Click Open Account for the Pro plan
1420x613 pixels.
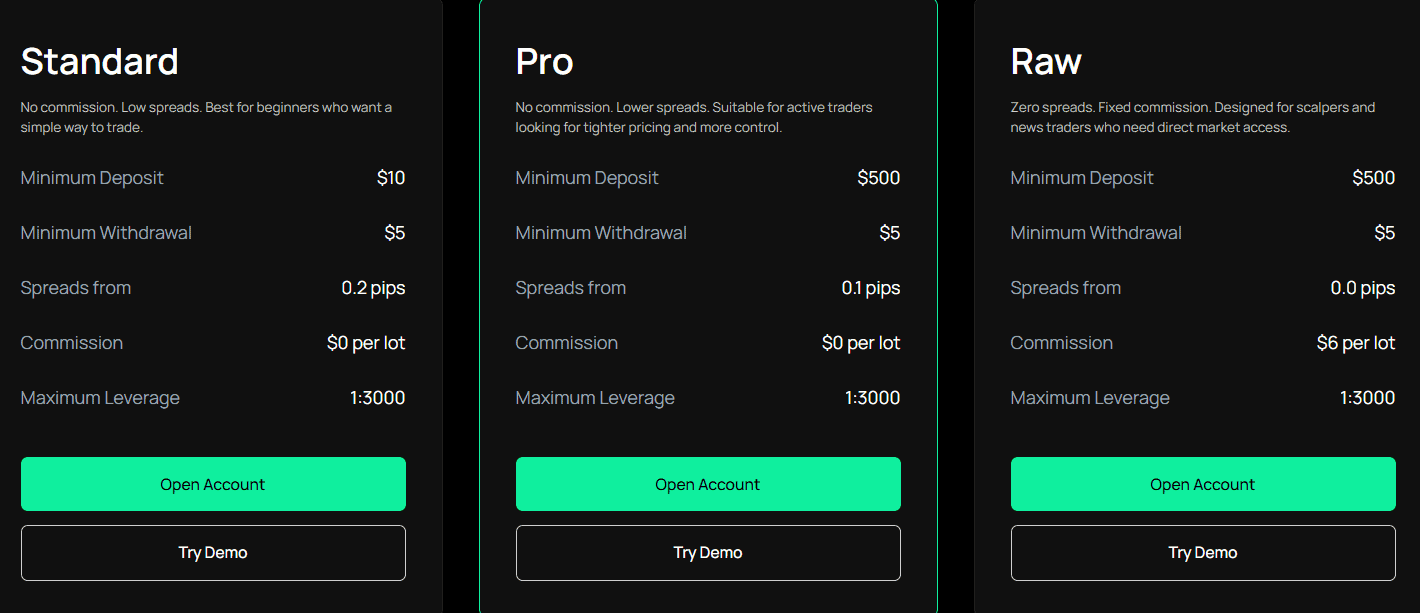pos(708,483)
